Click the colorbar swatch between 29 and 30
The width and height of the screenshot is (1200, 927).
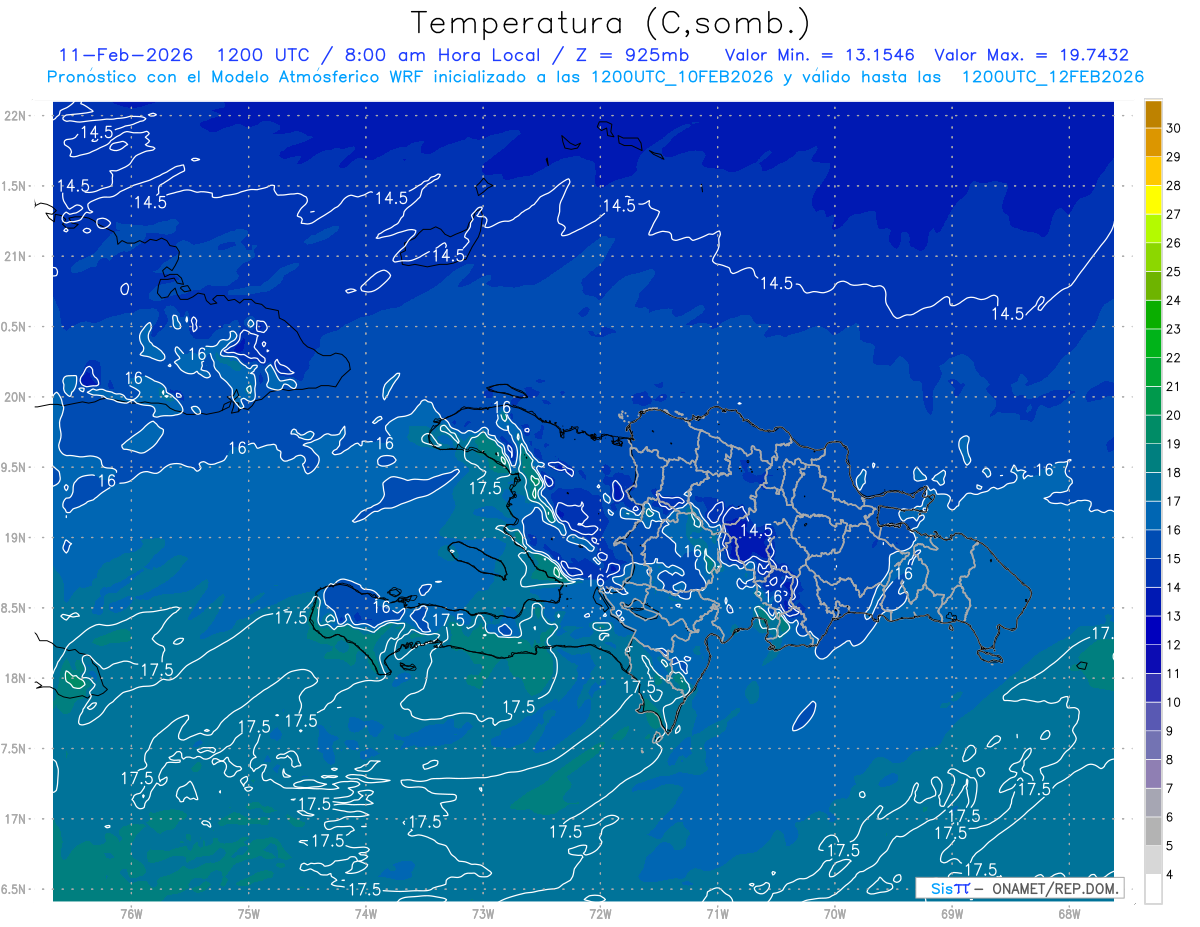click(1153, 143)
